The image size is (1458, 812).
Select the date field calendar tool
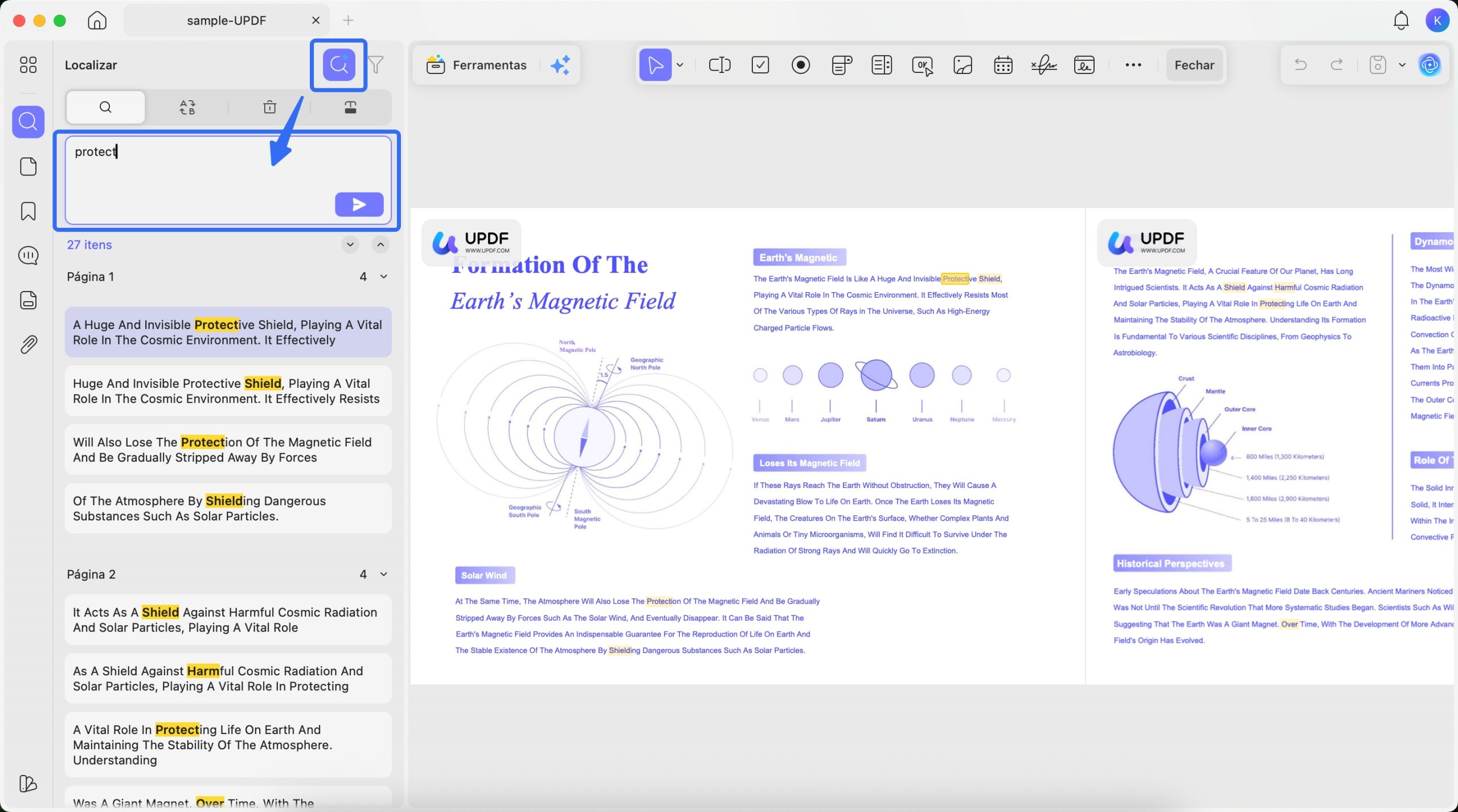1003,65
